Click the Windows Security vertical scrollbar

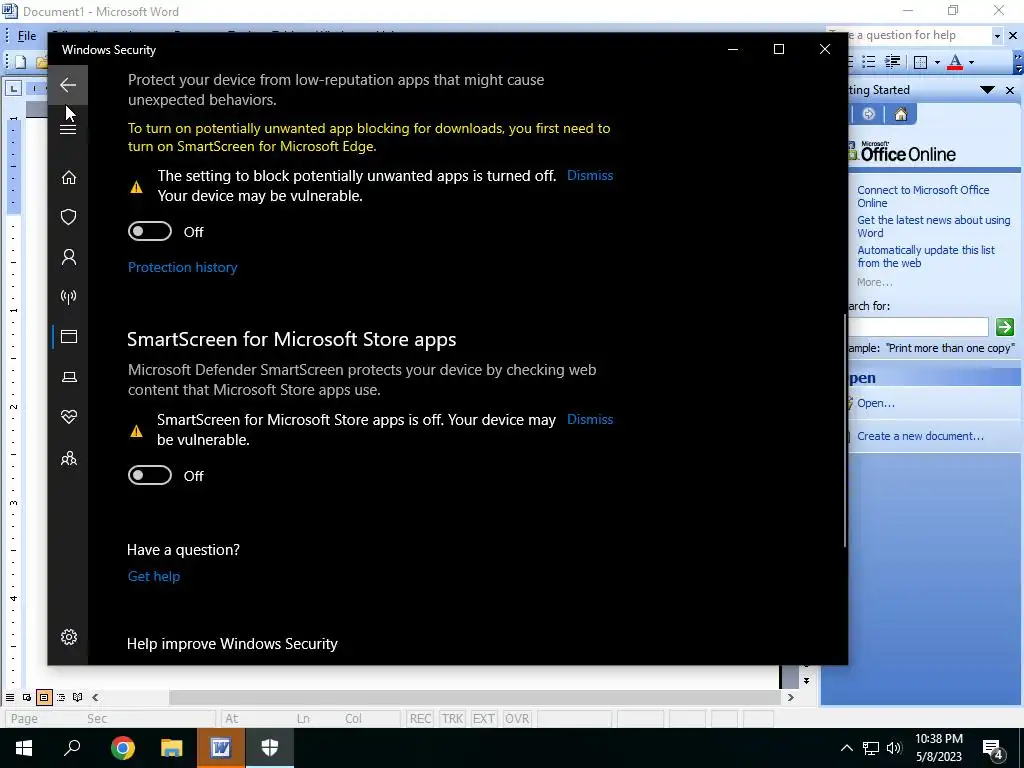coord(844,431)
